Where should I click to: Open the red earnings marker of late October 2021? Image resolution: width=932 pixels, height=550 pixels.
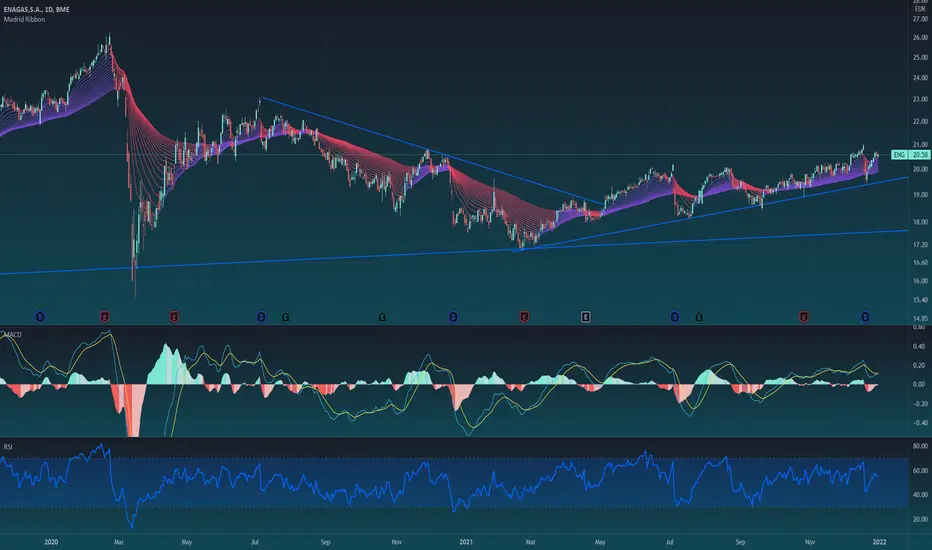coord(804,317)
